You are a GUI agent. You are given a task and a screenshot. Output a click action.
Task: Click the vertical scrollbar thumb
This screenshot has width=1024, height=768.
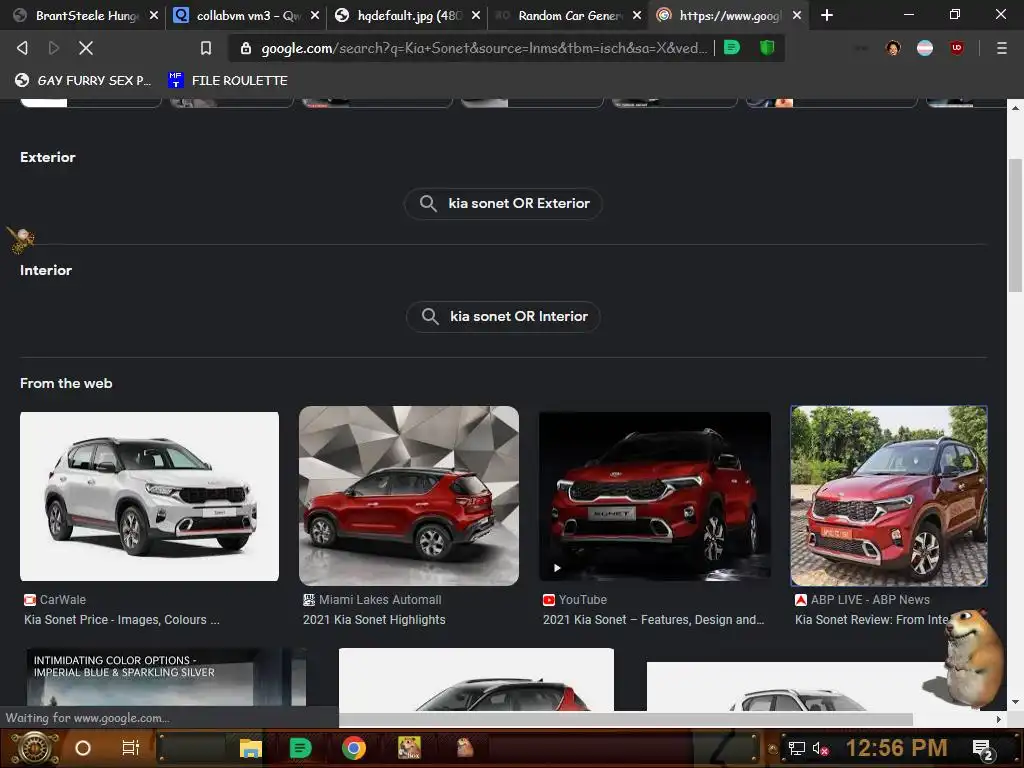1015,225
